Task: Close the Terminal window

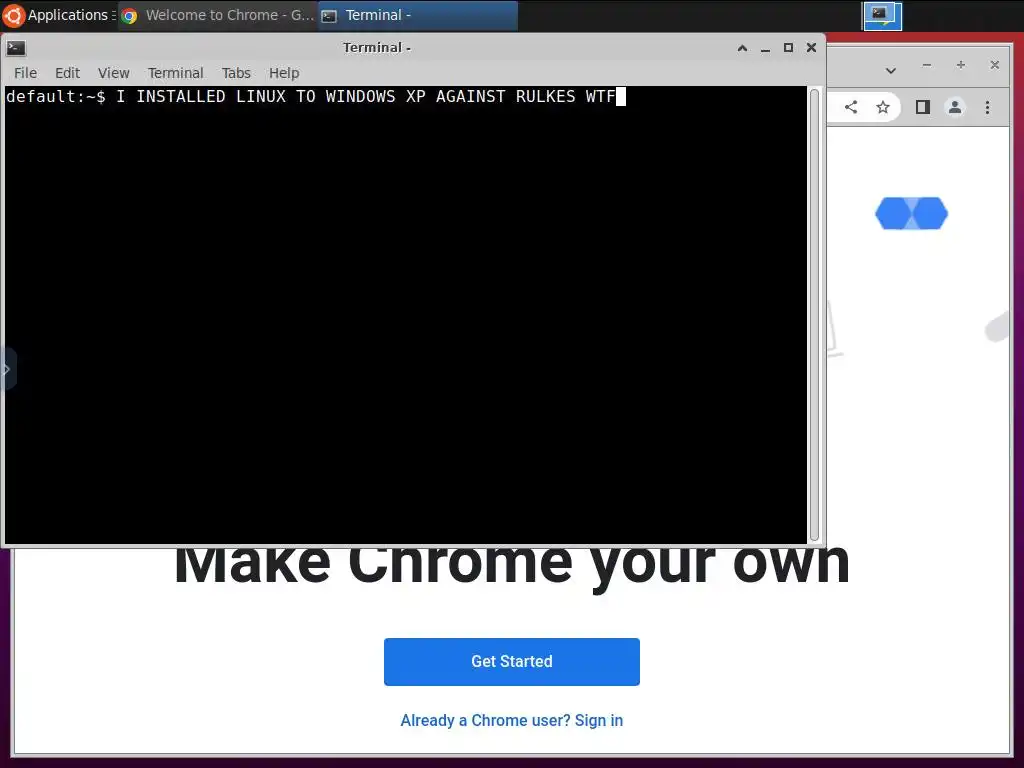Action: click(x=811, y=48)
